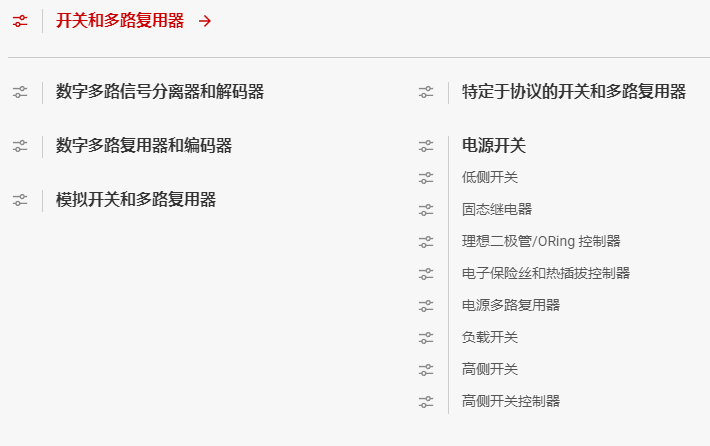Click the red filter icon beside 开关和多路复用器

click(20, 21)
